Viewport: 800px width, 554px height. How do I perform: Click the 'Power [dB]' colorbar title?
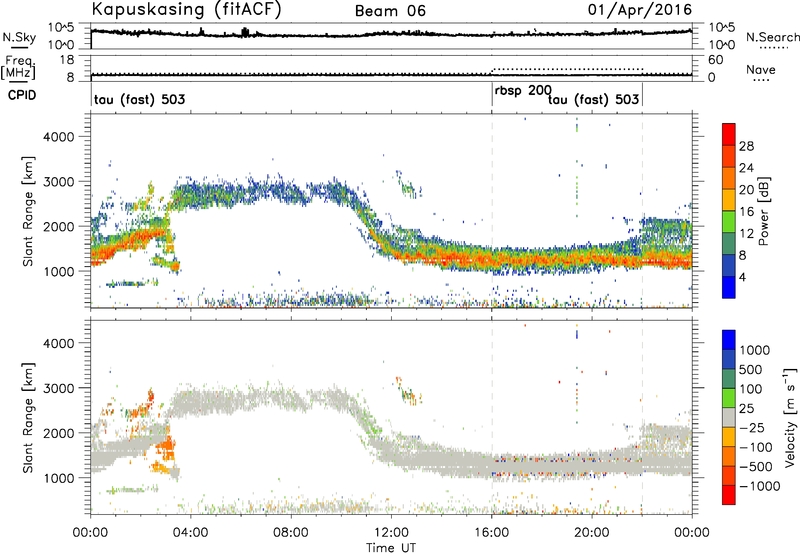coord(763,211)
